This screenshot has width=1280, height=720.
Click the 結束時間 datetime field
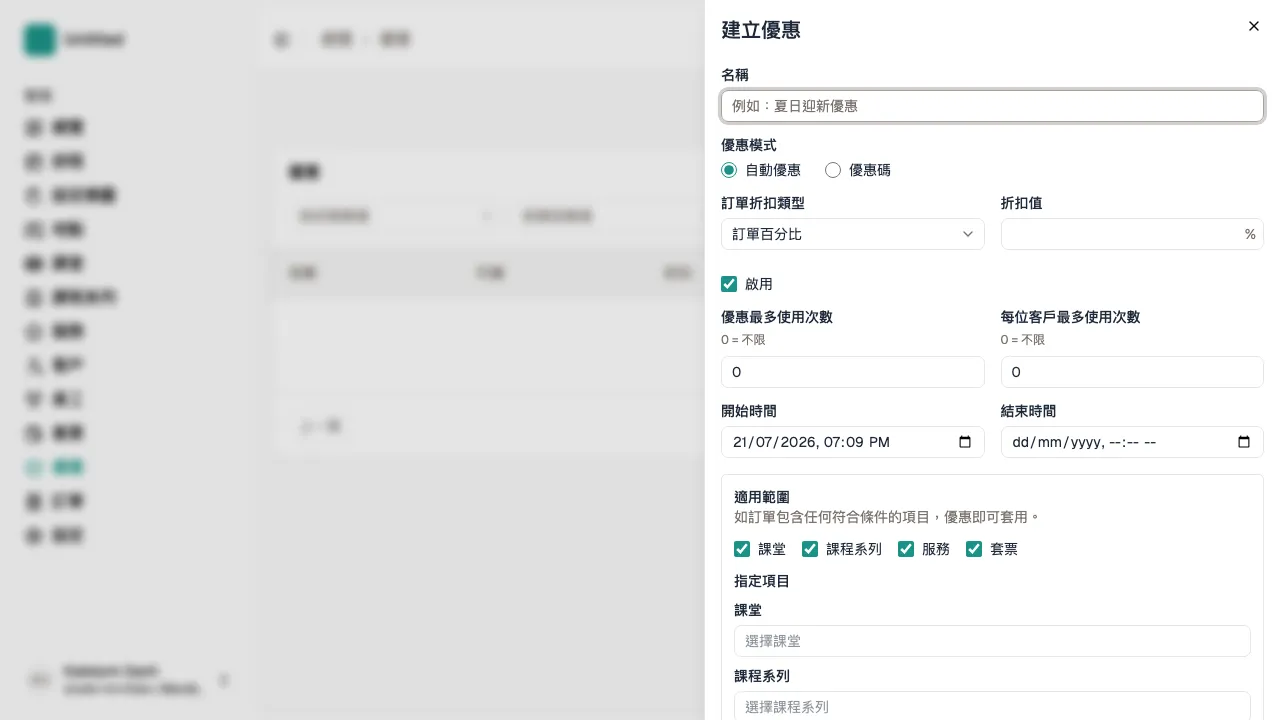tap(1132, 442)
